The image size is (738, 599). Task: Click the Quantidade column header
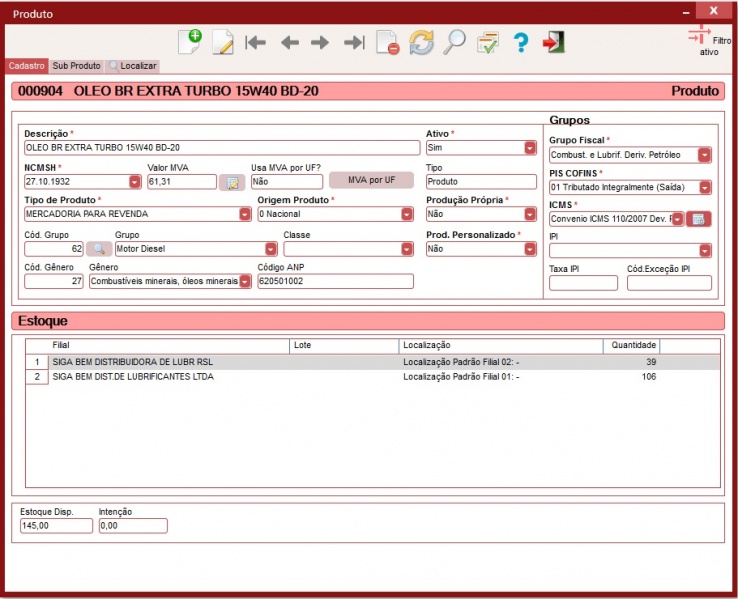[632, 345]
